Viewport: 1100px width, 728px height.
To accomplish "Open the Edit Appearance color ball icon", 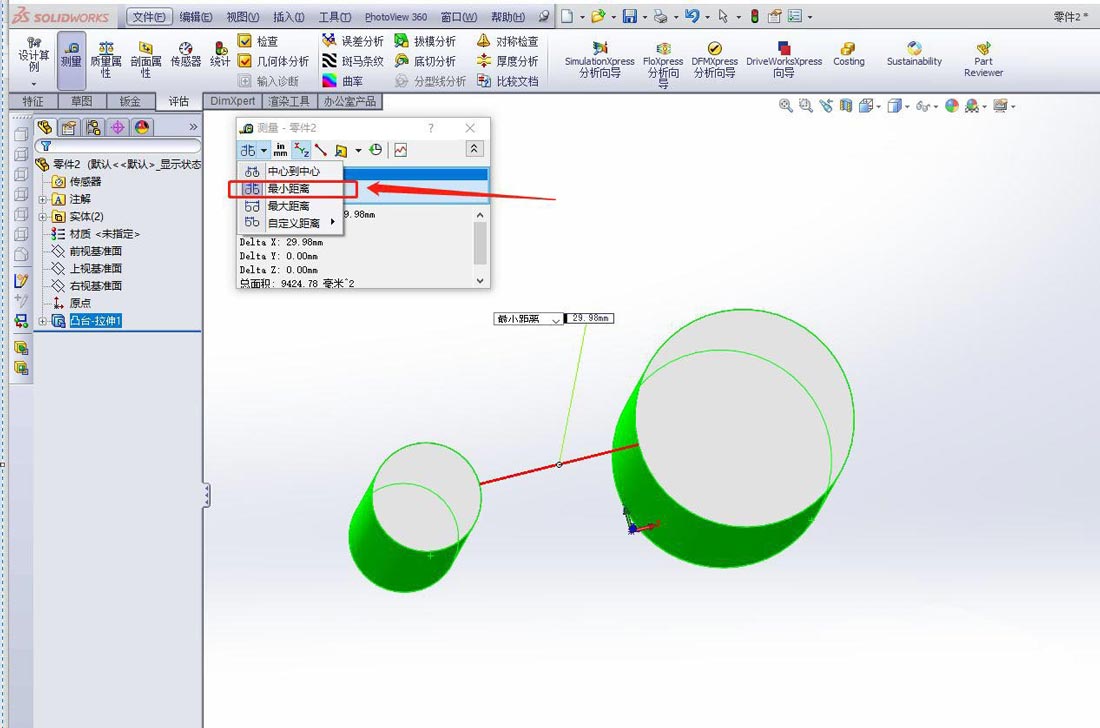I will point(951,105).
